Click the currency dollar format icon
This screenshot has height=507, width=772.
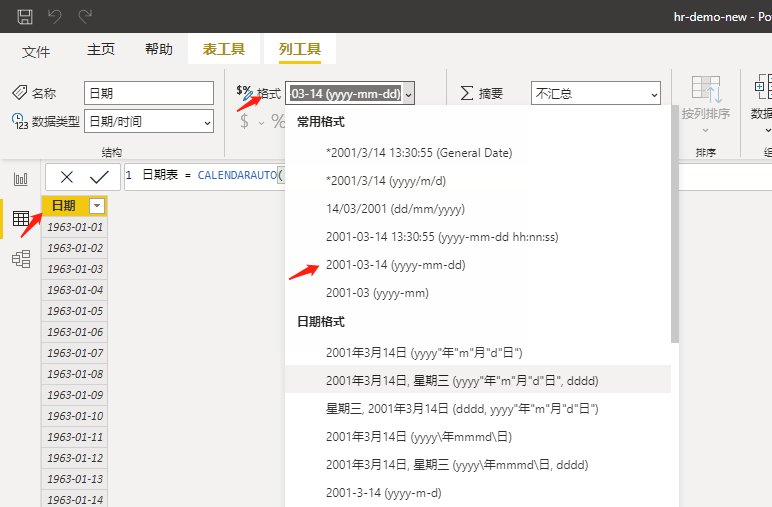click(245, 121)
